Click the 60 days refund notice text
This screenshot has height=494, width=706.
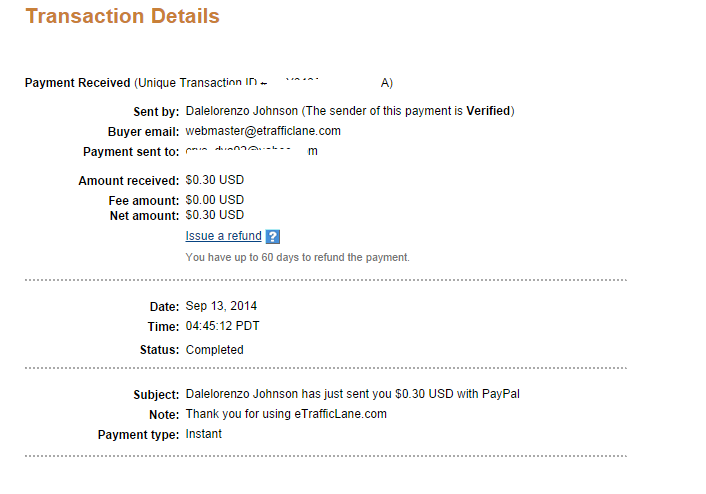pos(298,258)
